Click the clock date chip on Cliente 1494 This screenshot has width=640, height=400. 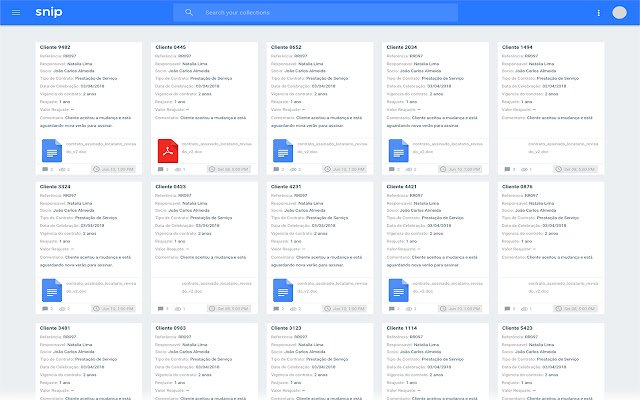[x=576, y=169]
